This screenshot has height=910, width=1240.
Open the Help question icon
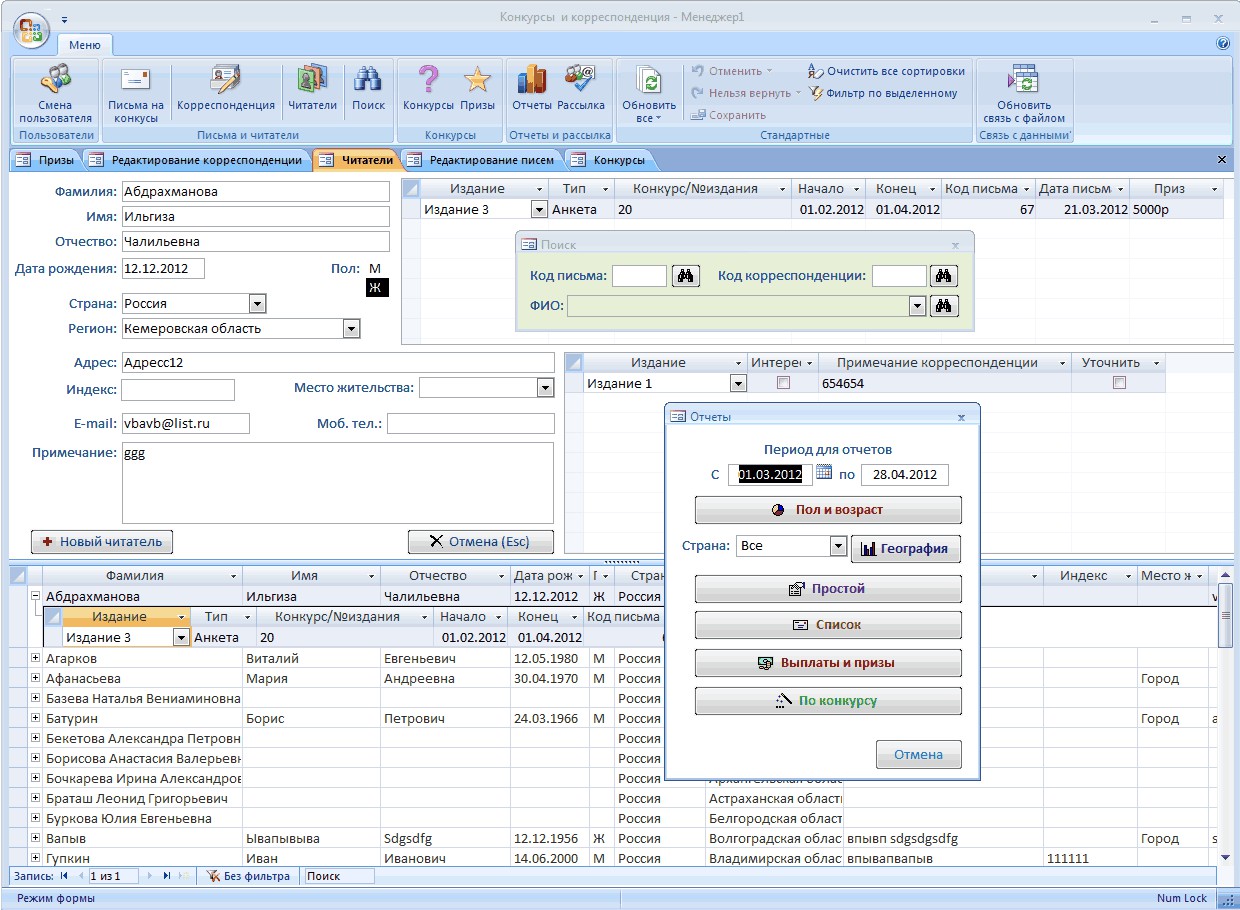pyautogui.click(x=1223, y=44)
